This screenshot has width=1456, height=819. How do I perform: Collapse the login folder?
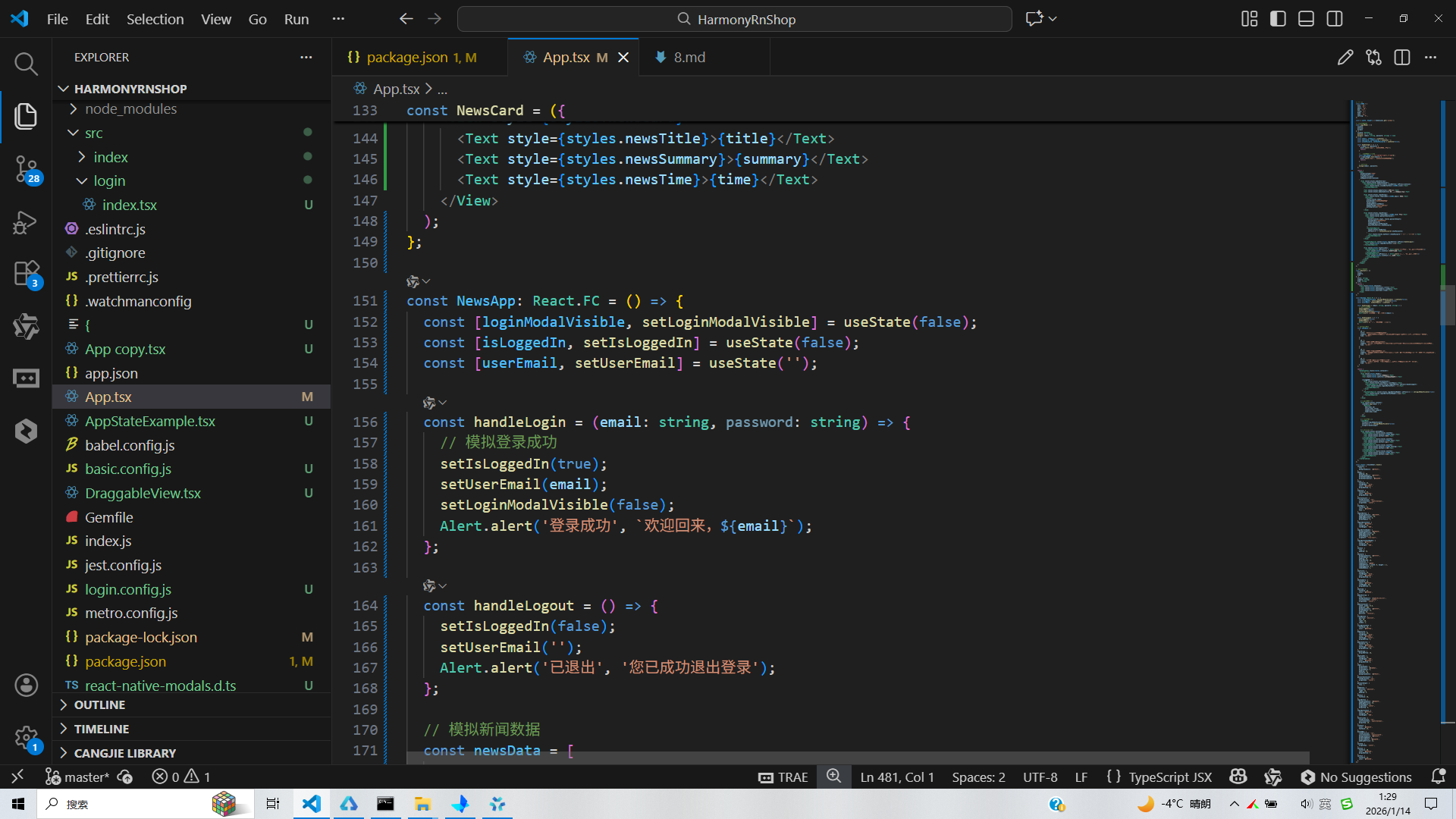(109, 181)
